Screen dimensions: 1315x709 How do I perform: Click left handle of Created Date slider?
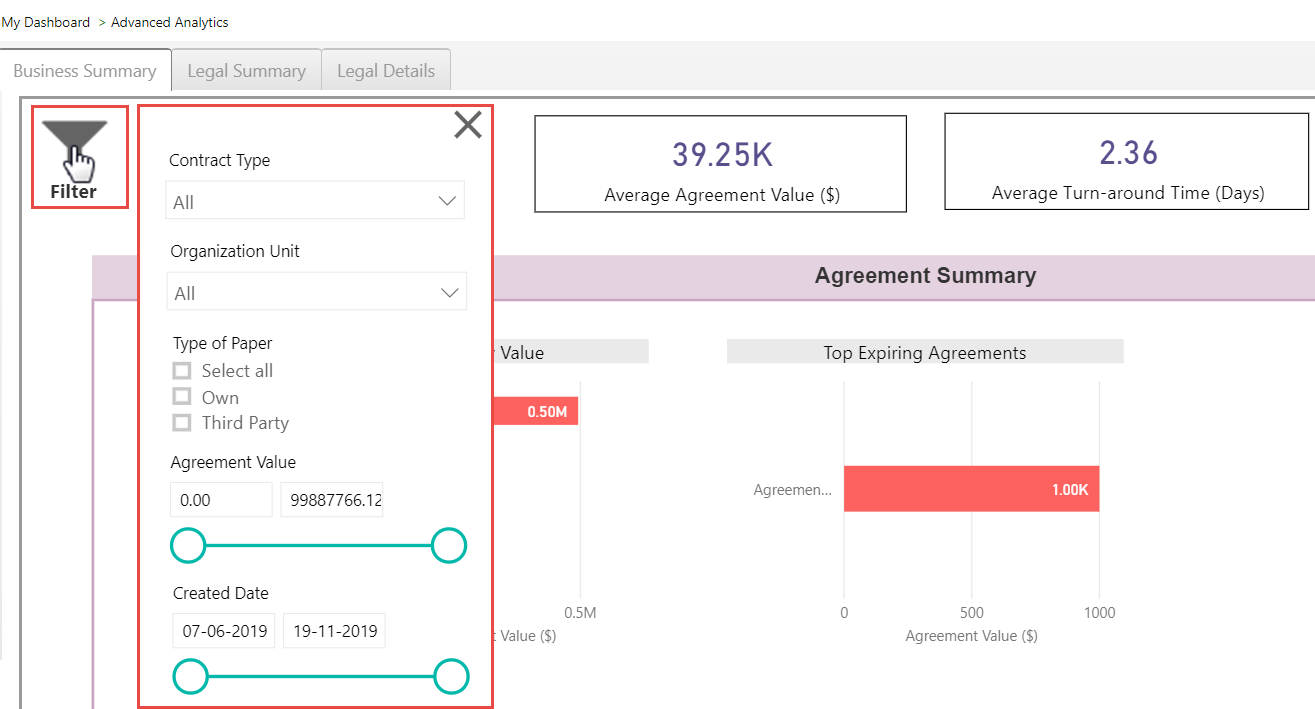[190, 677]
